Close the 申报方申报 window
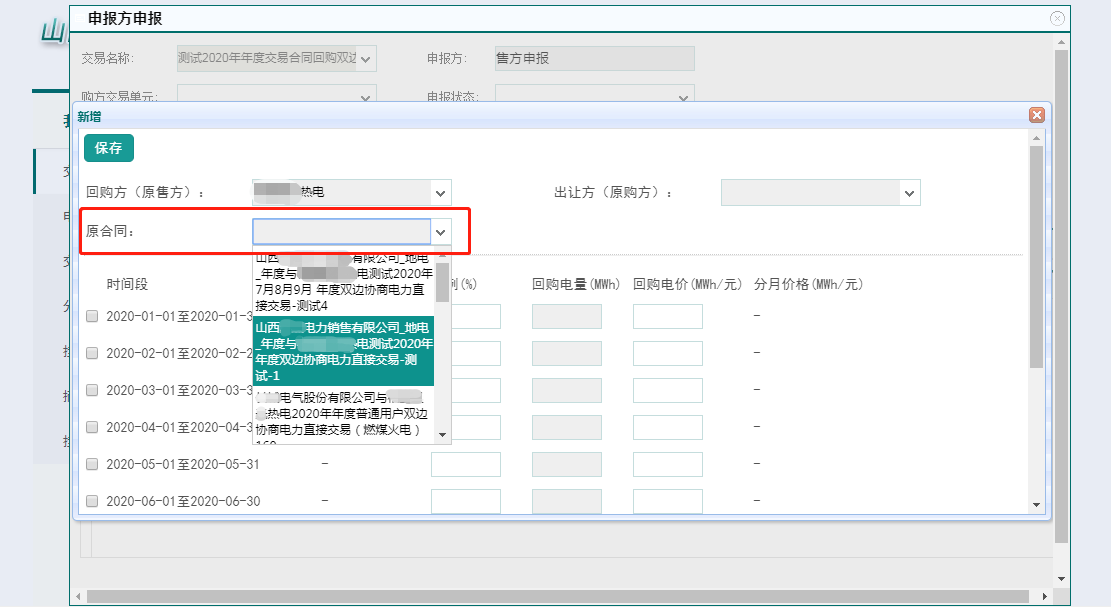Viewport: 1111px width, 609px height. pyautogui.click(x=1057, y=18)
